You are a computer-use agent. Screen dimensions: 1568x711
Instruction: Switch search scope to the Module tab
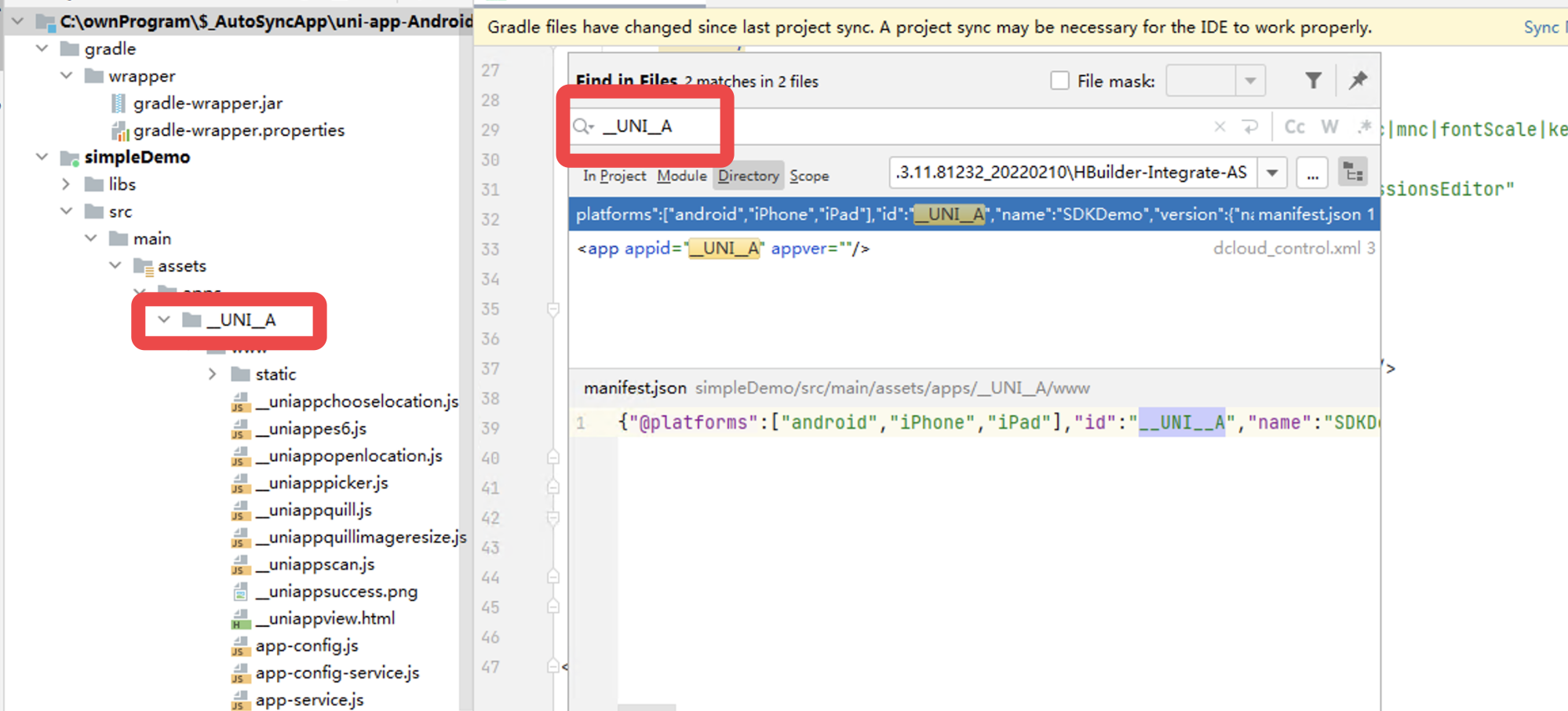(681, 176)
